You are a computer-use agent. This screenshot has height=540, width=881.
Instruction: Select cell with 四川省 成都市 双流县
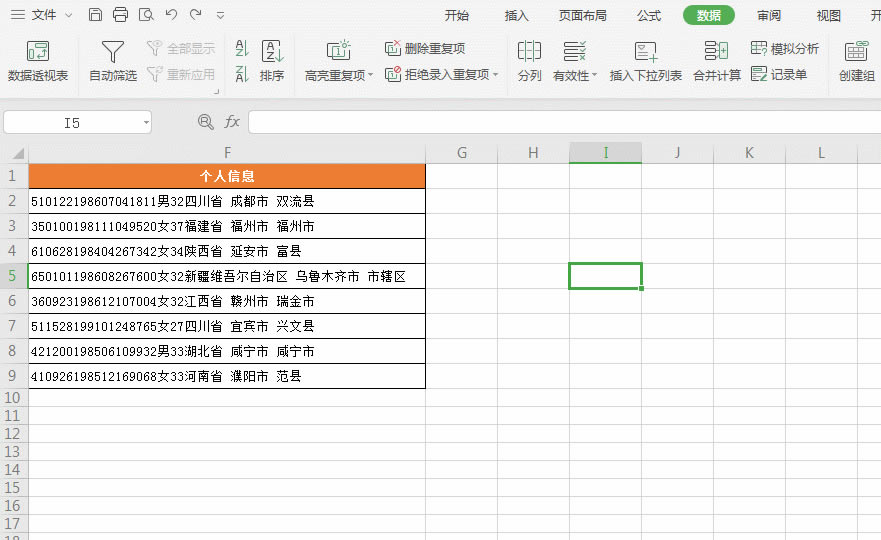(227, 201)
